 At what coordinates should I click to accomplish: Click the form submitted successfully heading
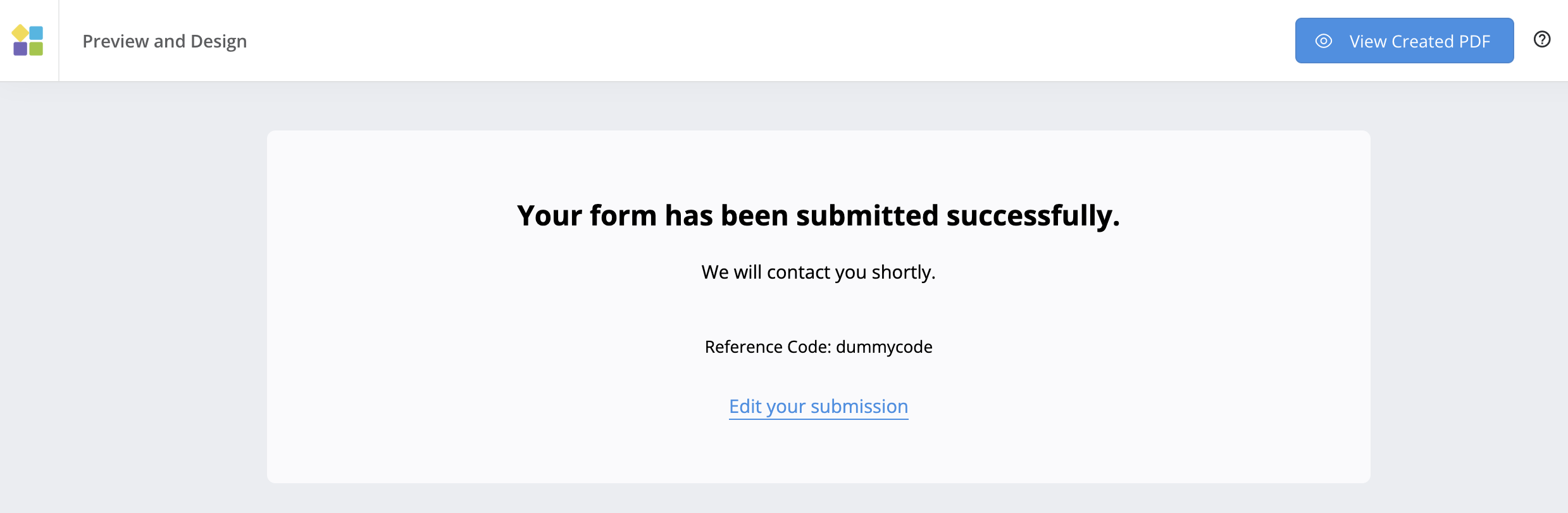818,215
